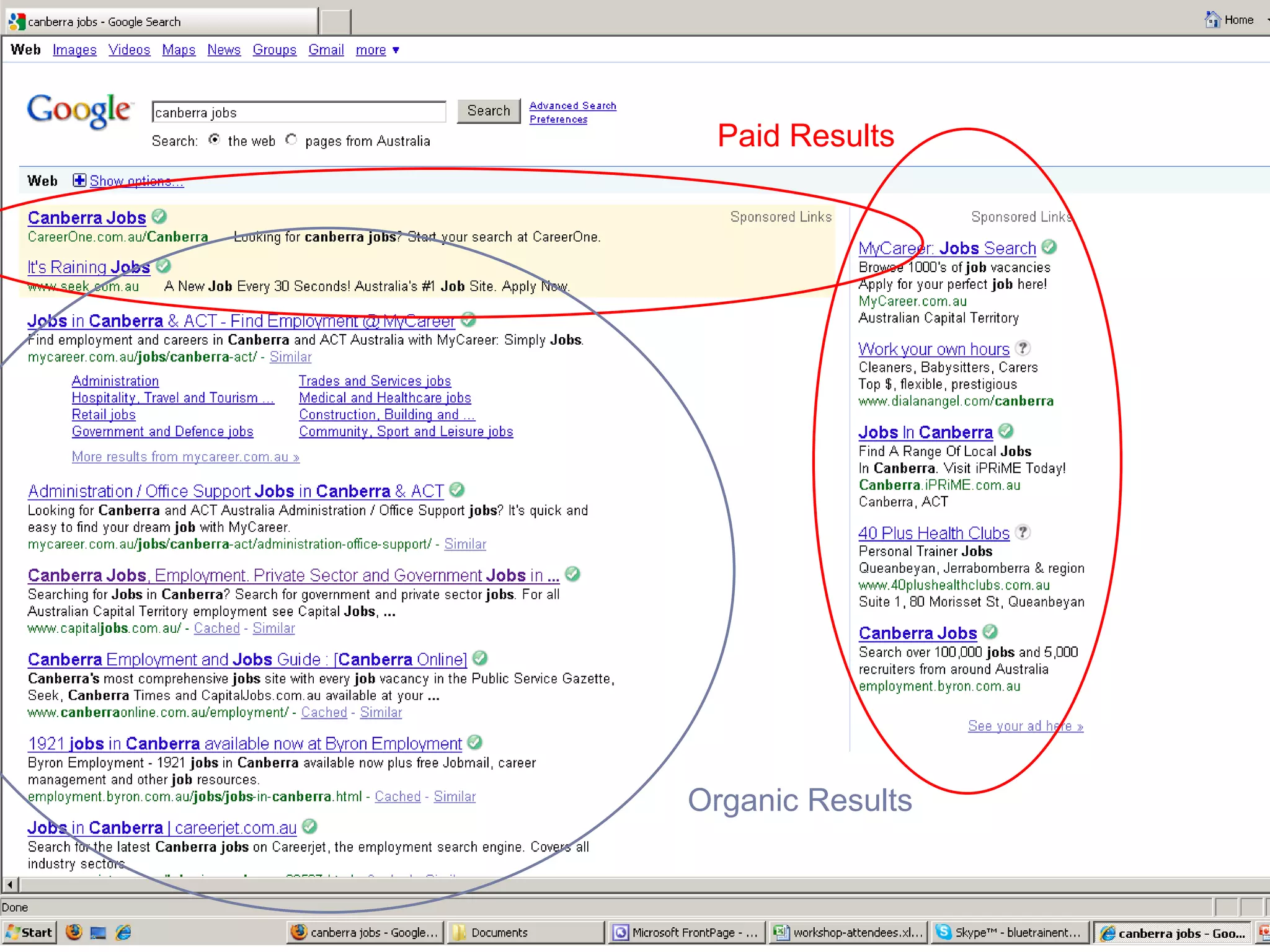The image size is (1270, 952).
Task: Open the Advanced Search link
Action: click(572, 105)
